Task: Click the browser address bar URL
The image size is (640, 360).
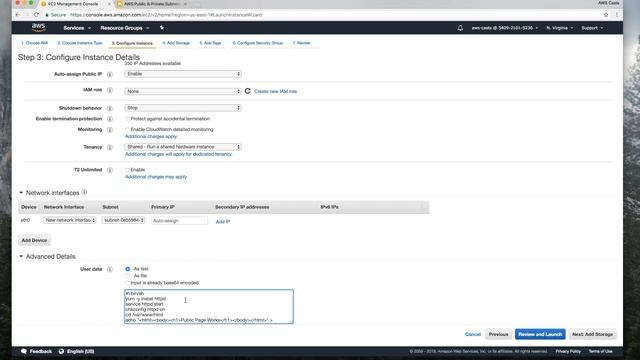Action: pyautogui.click(x=166, y=15)
